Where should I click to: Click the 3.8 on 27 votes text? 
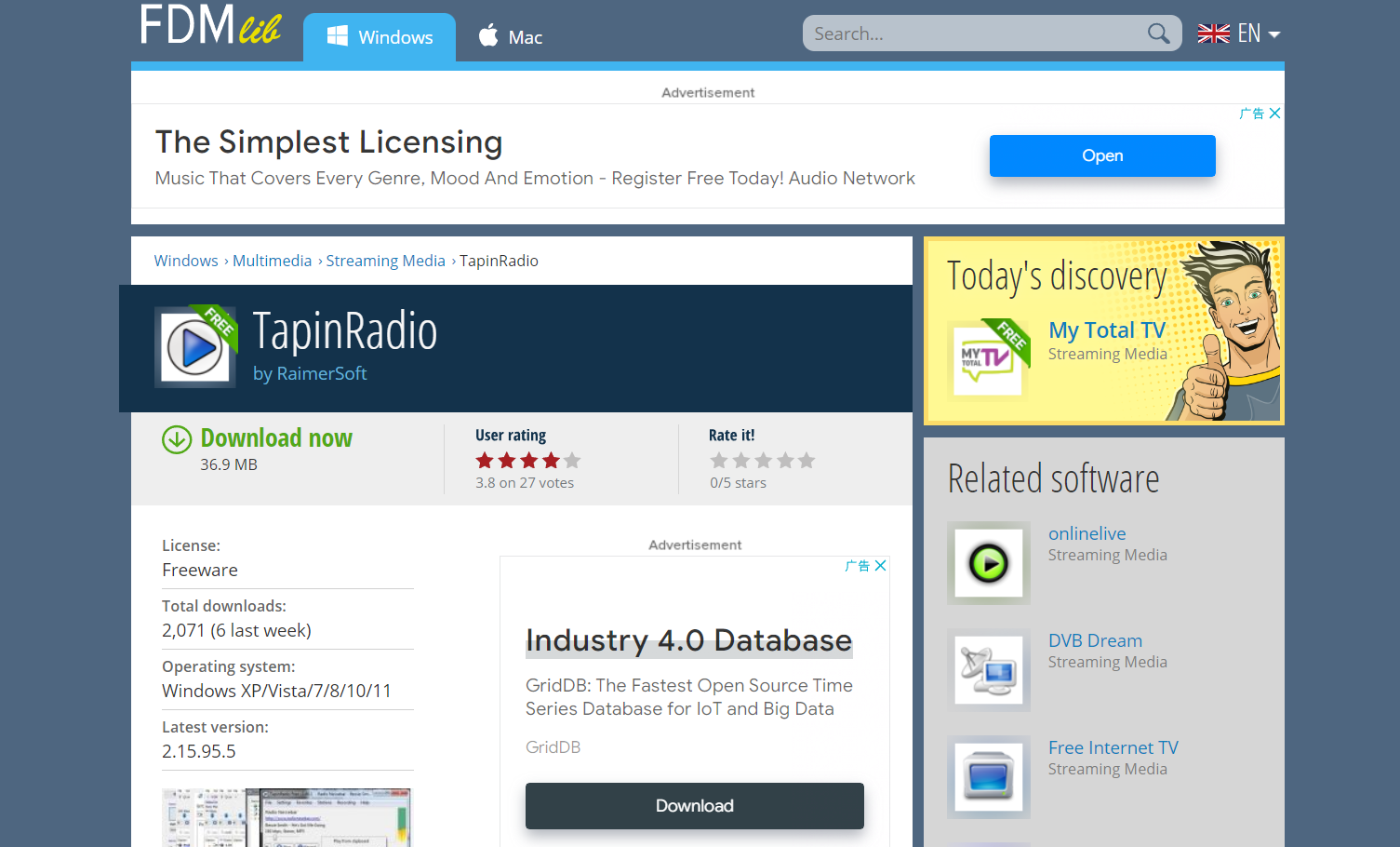[x=525, y=483]
